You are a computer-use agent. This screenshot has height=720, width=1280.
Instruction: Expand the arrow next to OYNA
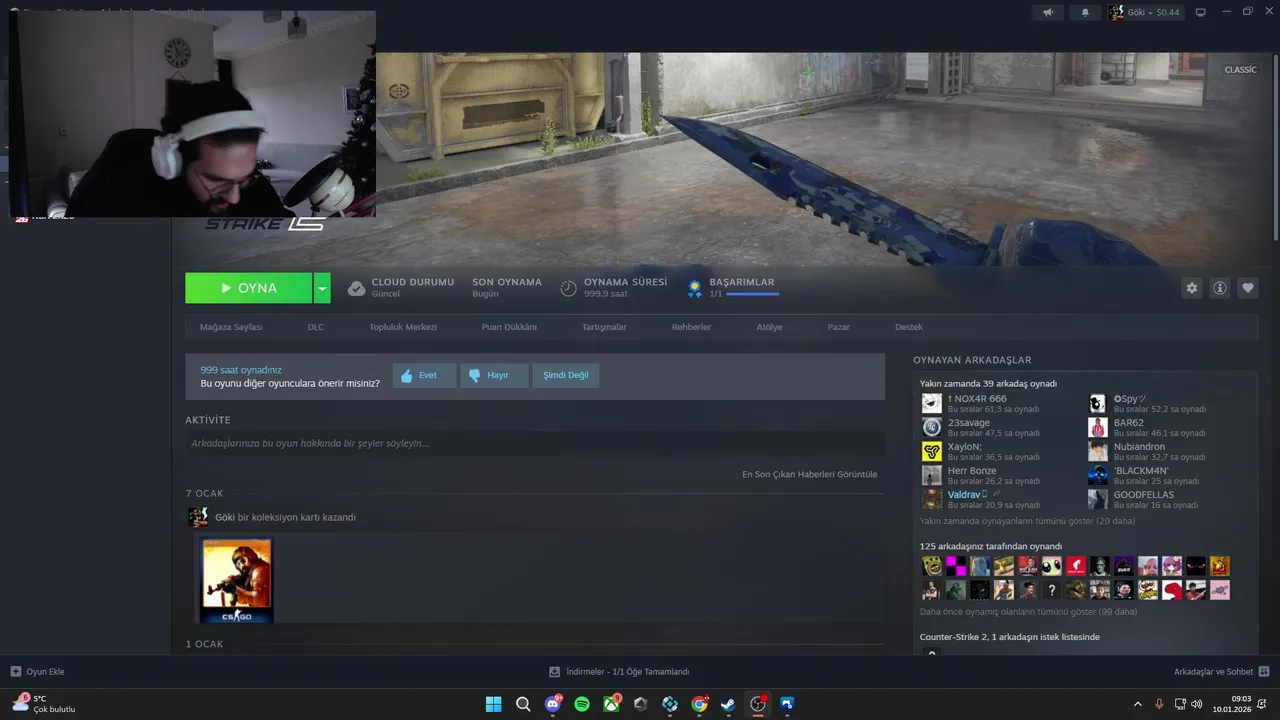click(x=322, y=288)
